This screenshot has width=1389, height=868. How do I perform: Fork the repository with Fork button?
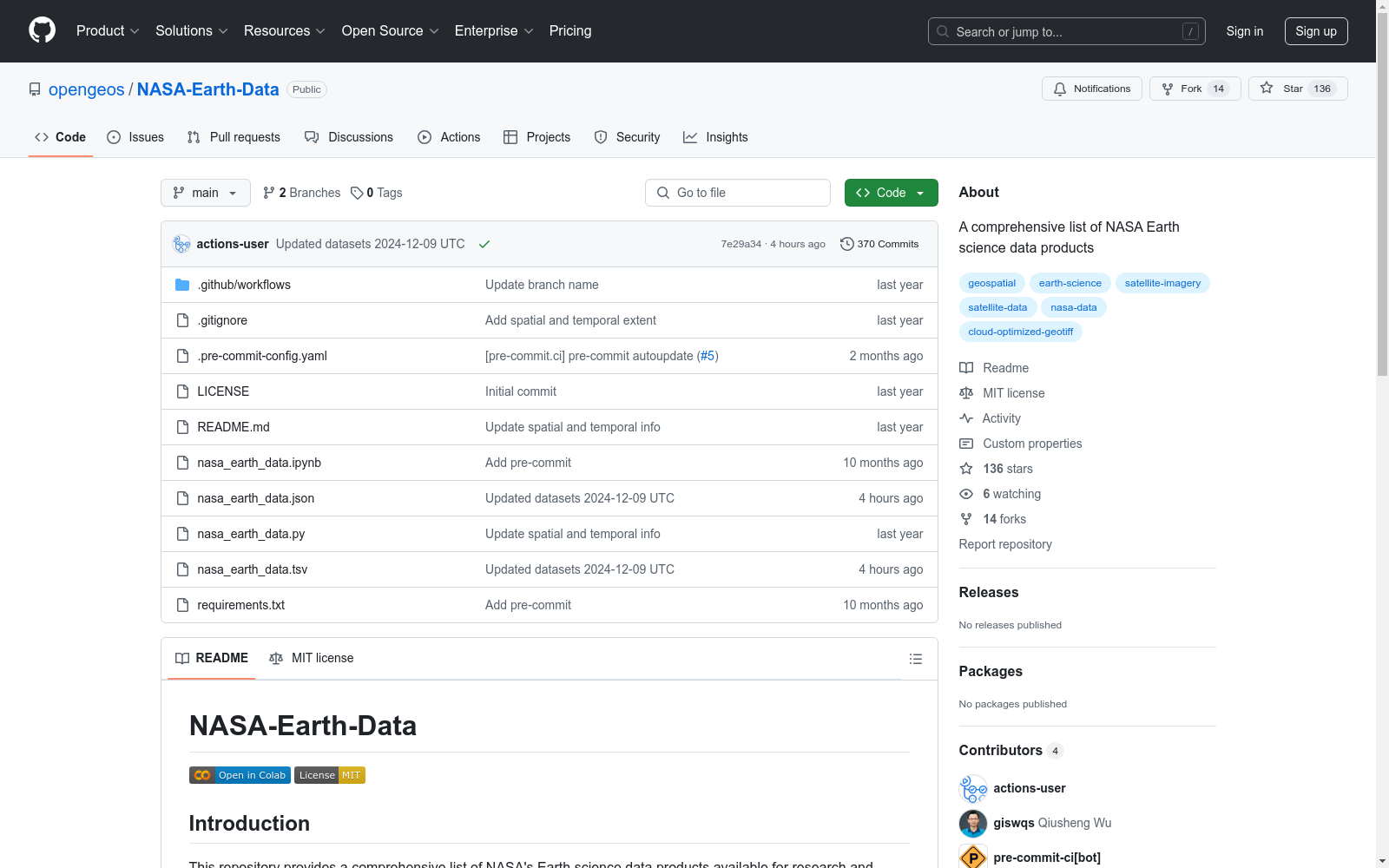click(1195, 89)
